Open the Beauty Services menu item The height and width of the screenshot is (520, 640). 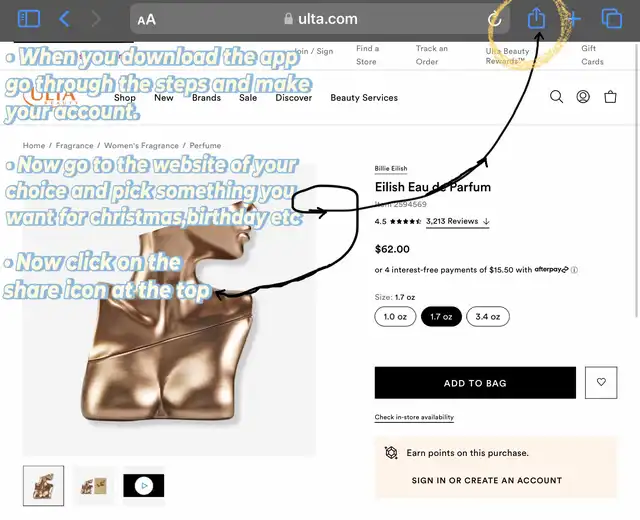click(364, 98)
